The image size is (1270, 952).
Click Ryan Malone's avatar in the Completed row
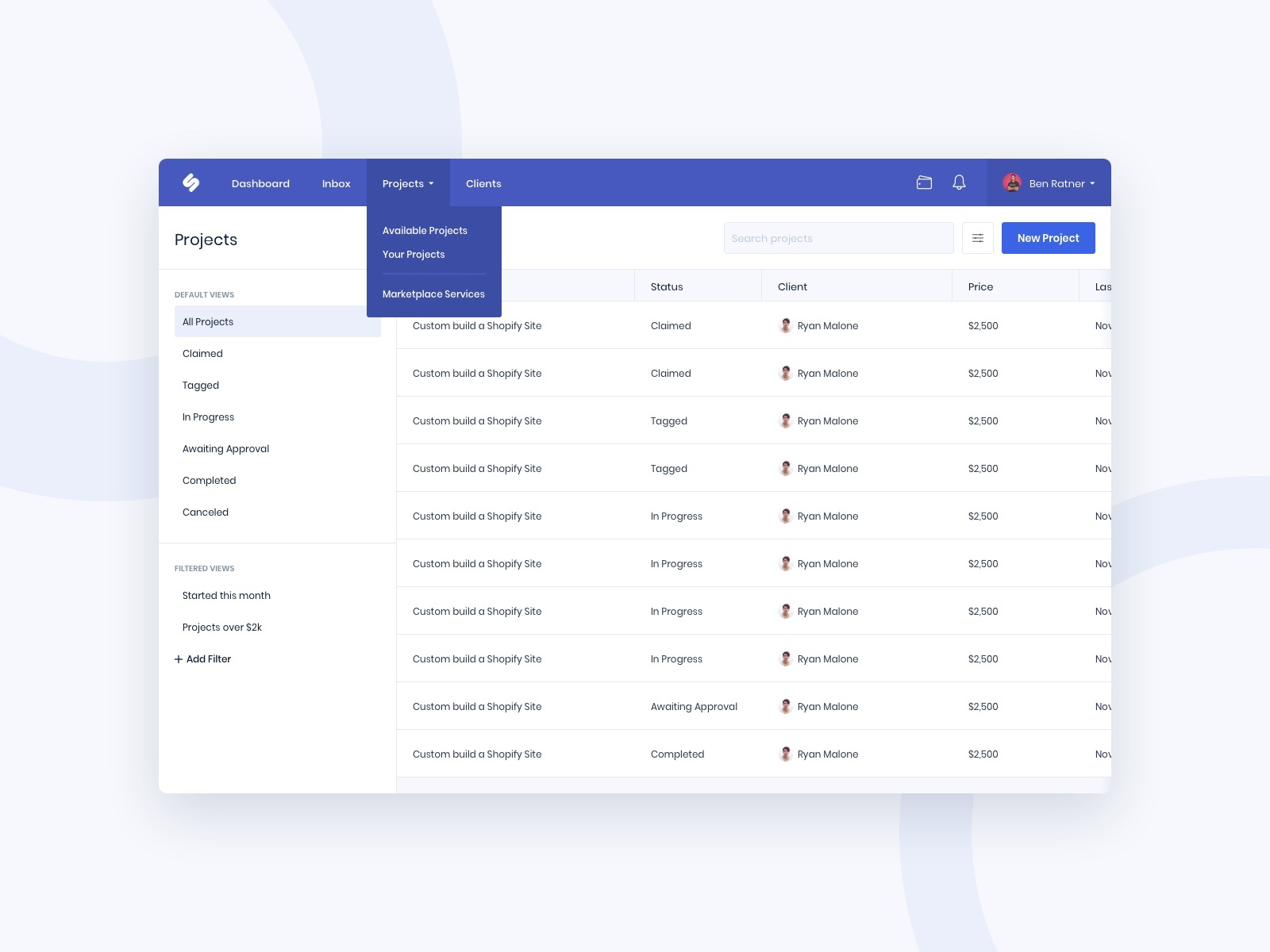pos(786,754)
